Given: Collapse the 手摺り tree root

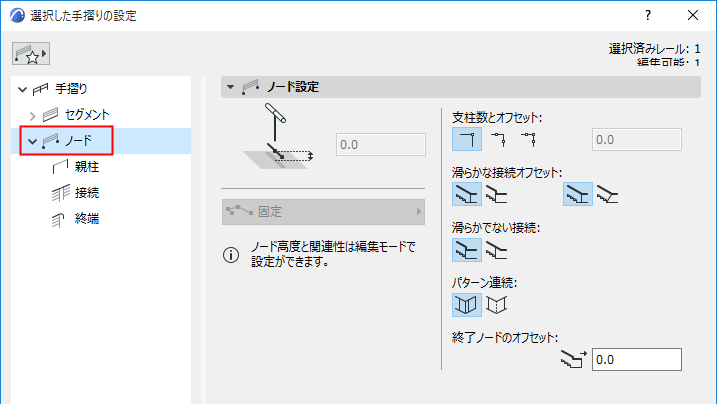Looking at the screenshot, I should [x=23, y=90].
